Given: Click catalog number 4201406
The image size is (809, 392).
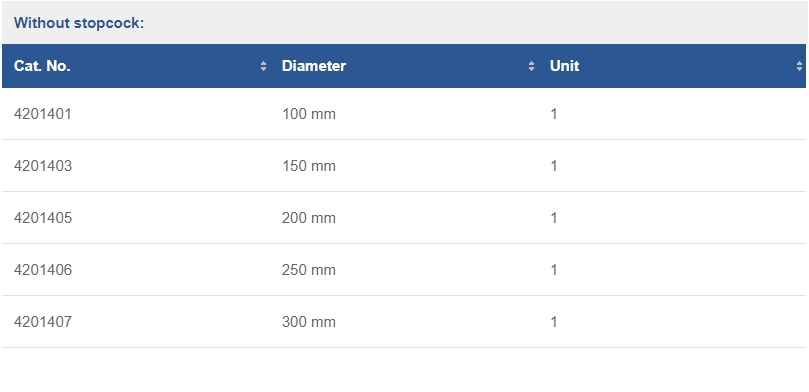Looking at the screenshot, I should coord(43,270).
